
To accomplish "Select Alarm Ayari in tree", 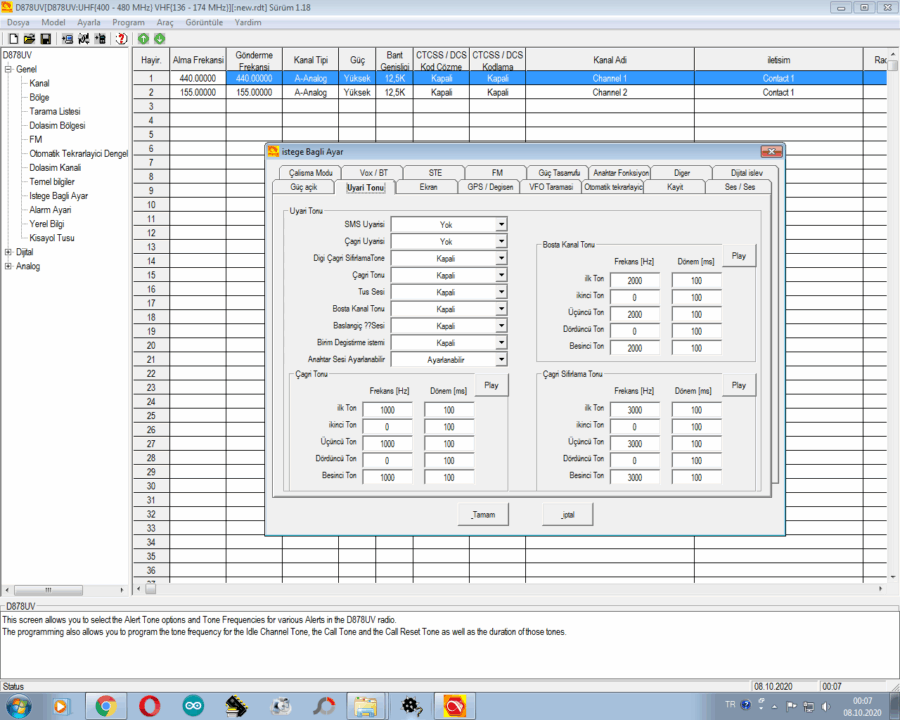I will pyautogui.click(x=51, y=210).
